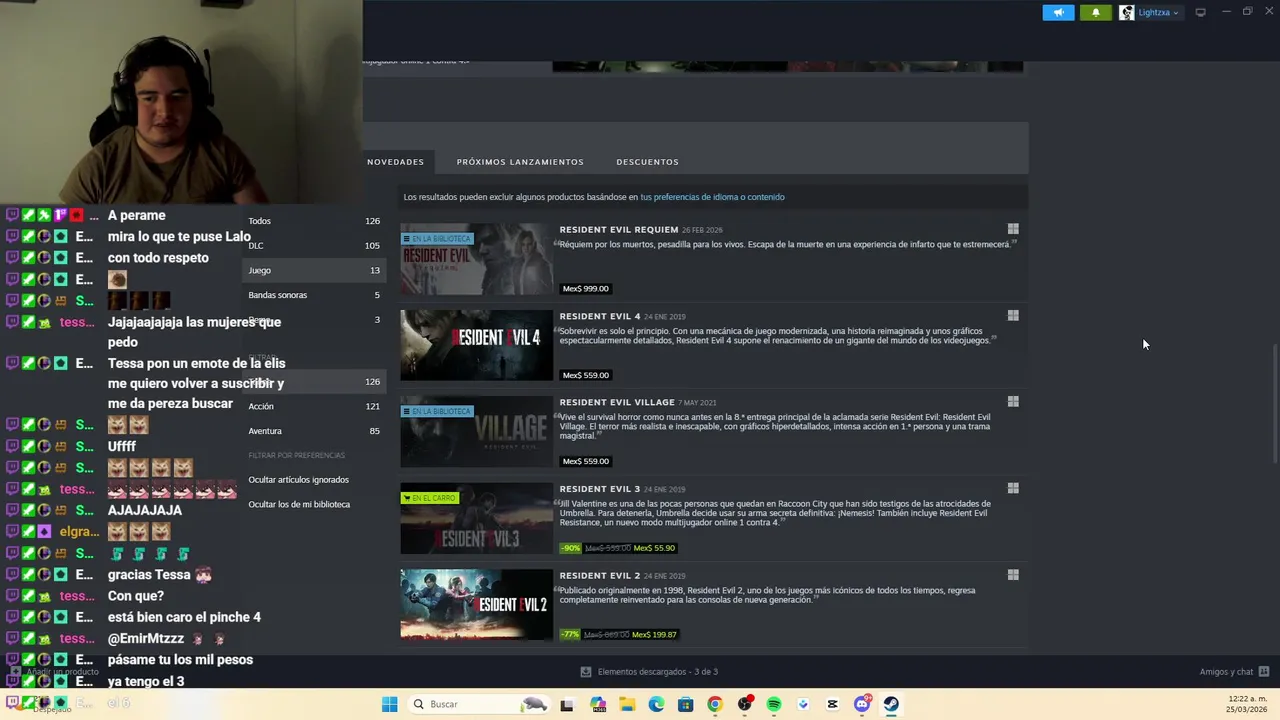Switch to the Próximos Lanzamientos tab
This screenshot has height=720, width=1280.
point(520,162)
